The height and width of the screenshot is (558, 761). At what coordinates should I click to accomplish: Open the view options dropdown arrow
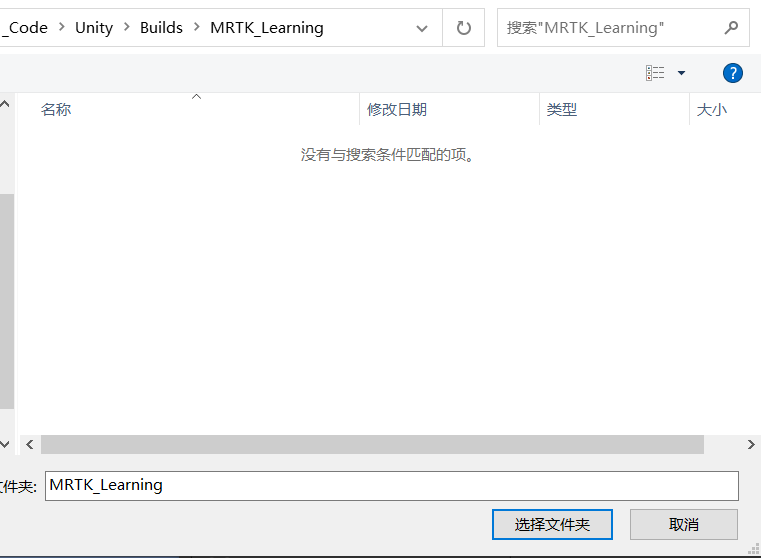[682, 73]
